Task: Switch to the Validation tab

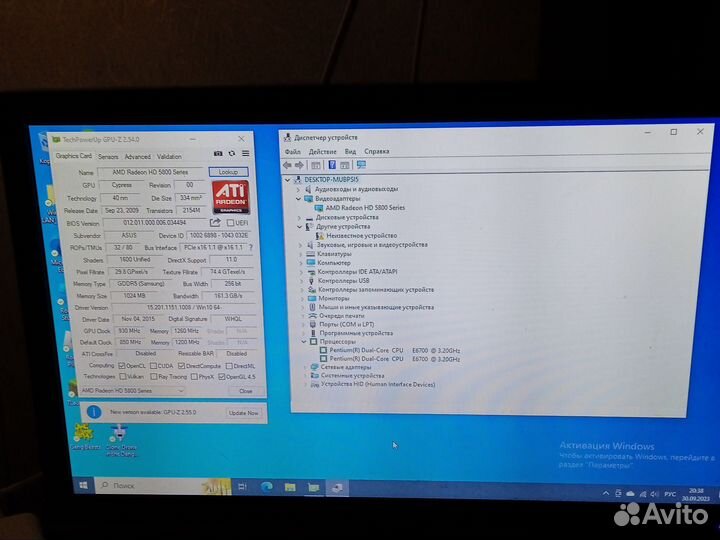Action: 169,157
